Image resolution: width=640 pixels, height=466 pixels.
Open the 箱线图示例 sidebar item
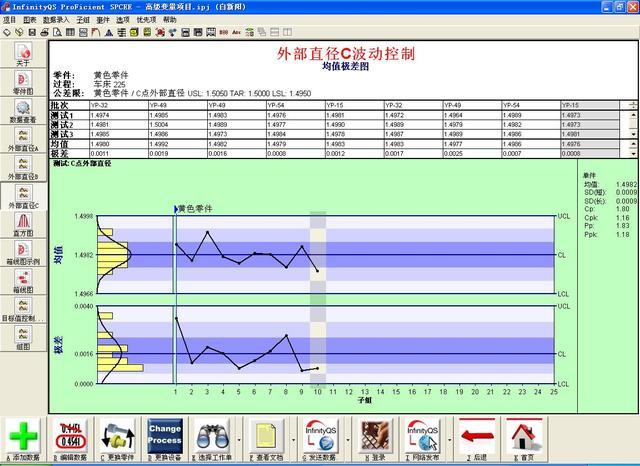click(x=23, y=253)
